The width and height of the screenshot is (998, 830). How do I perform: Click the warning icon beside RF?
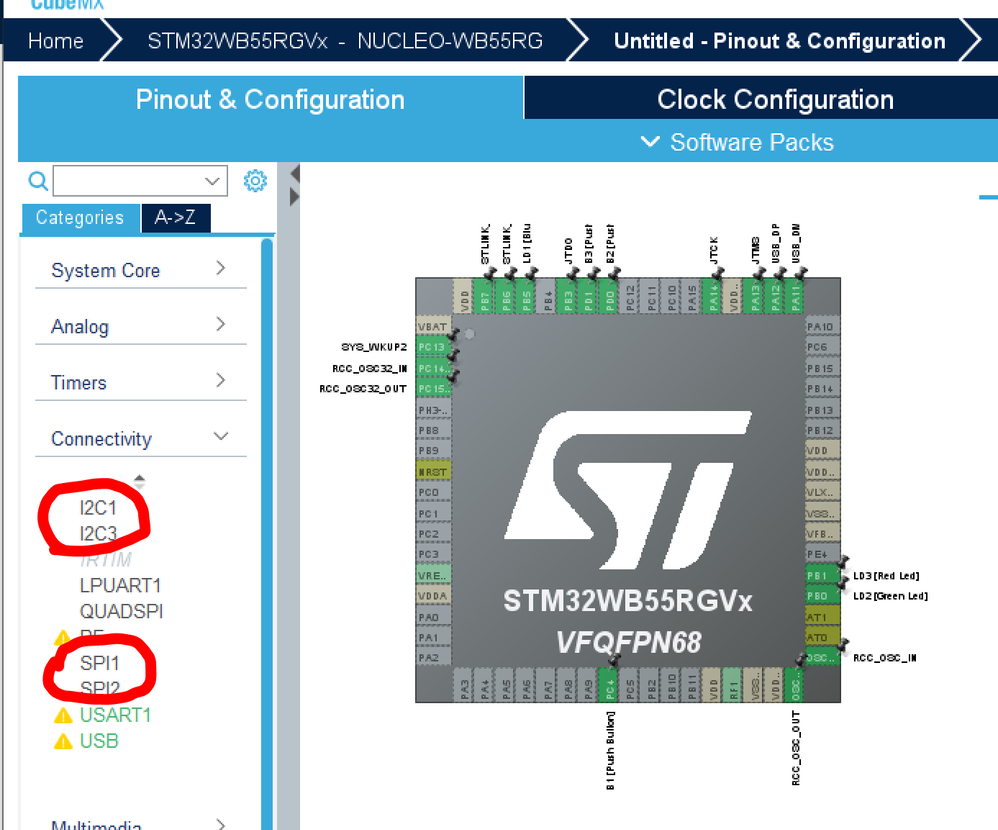(62, 637)
